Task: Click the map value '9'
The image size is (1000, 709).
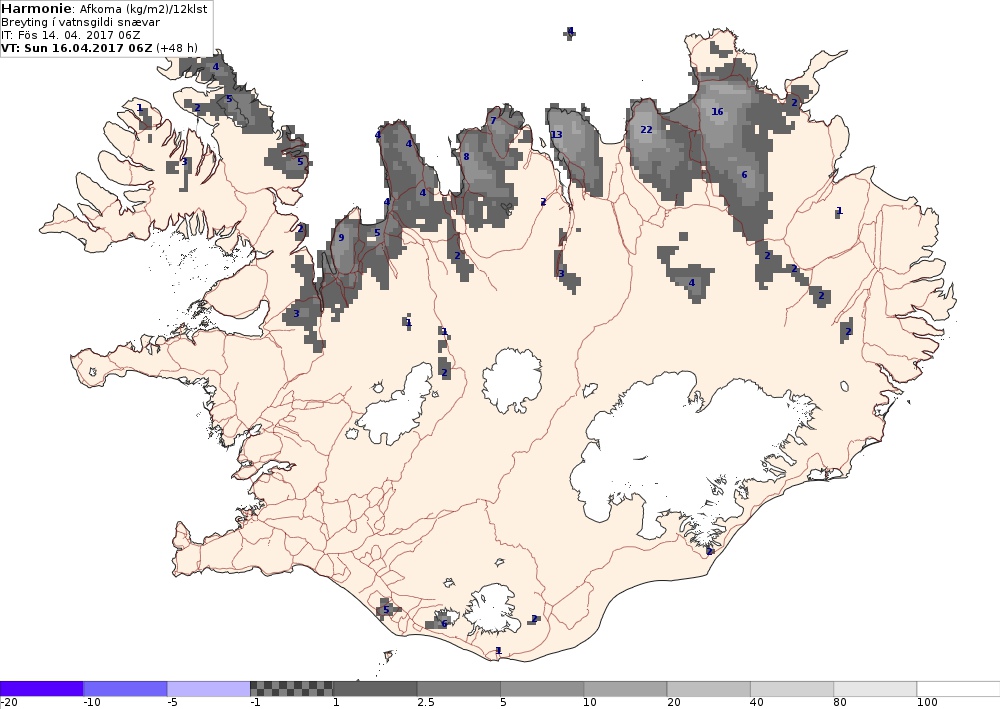Action: click(341, 238)
